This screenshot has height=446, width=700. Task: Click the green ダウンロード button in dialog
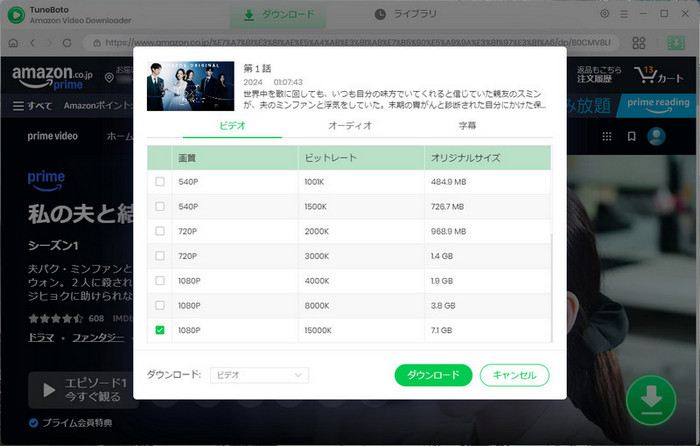(x=433, y=375)
